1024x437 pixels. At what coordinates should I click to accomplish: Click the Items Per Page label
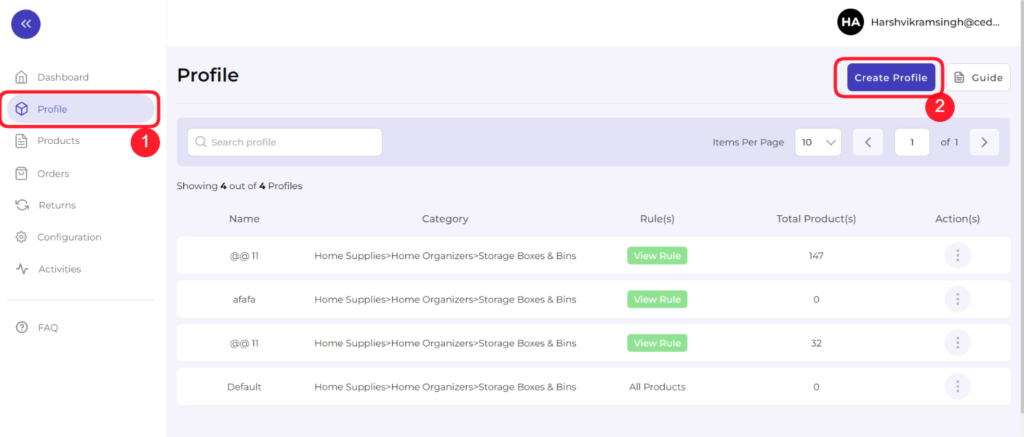click(748, 142)
